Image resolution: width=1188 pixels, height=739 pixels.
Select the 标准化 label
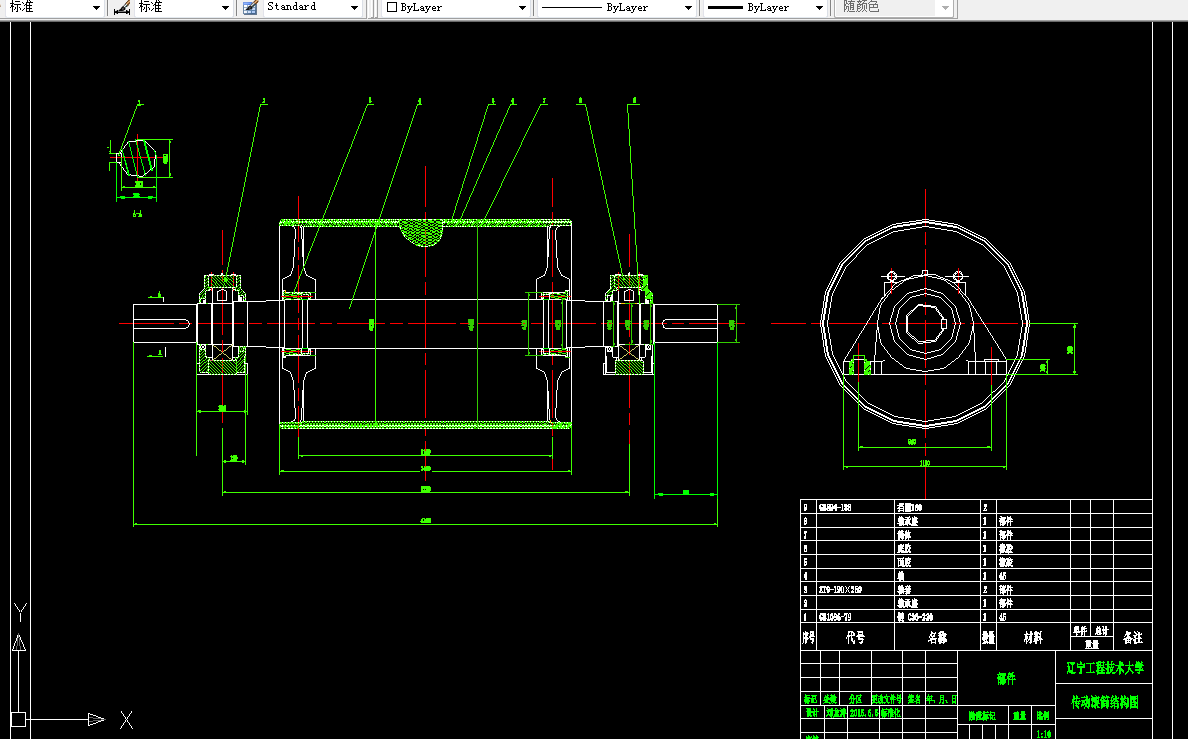[890, 713]
